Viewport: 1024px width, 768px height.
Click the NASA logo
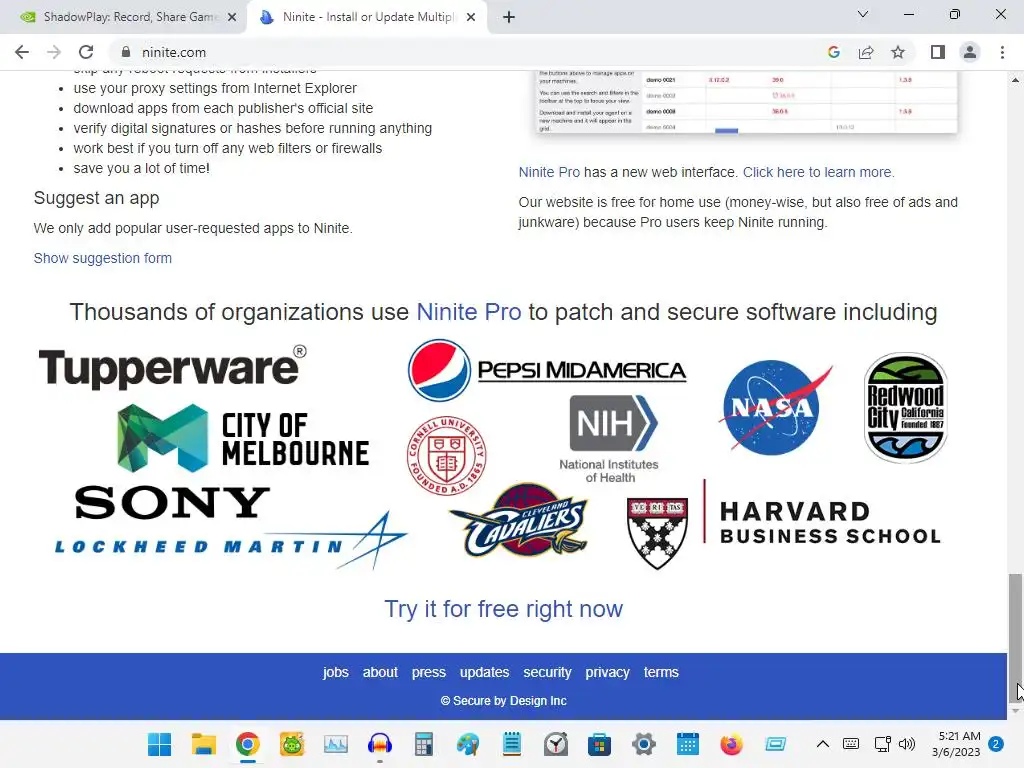tap(775, 408)
